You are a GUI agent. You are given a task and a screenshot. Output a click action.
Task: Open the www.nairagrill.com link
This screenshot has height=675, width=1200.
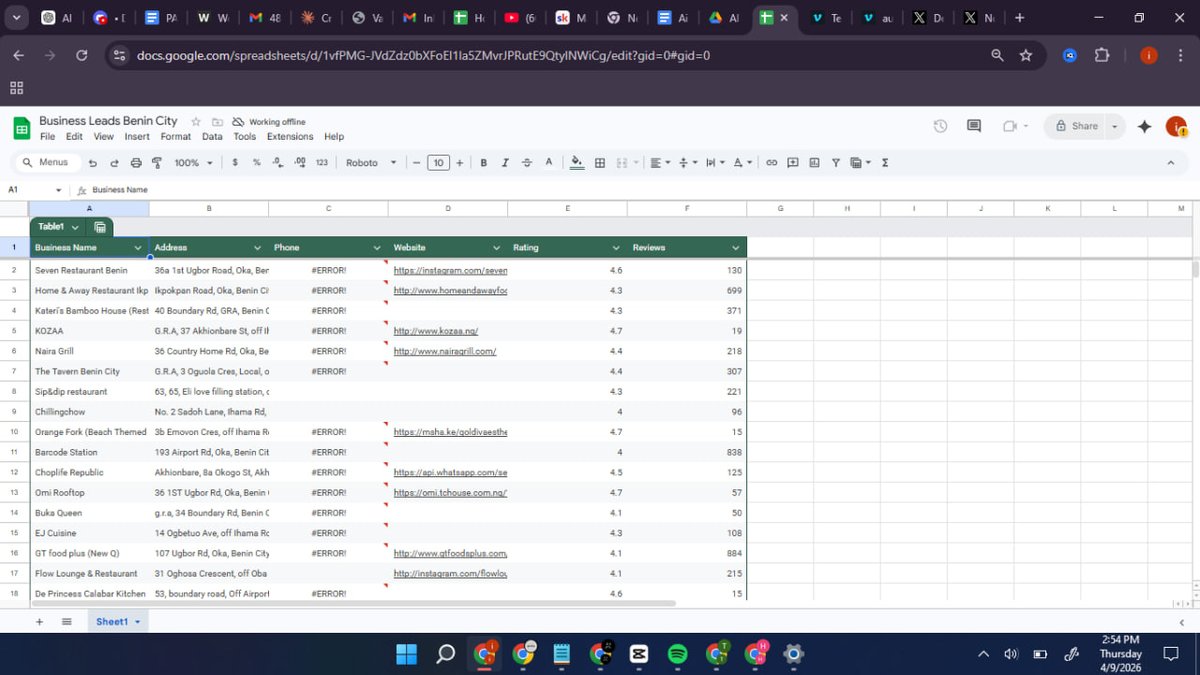point(445,352)
